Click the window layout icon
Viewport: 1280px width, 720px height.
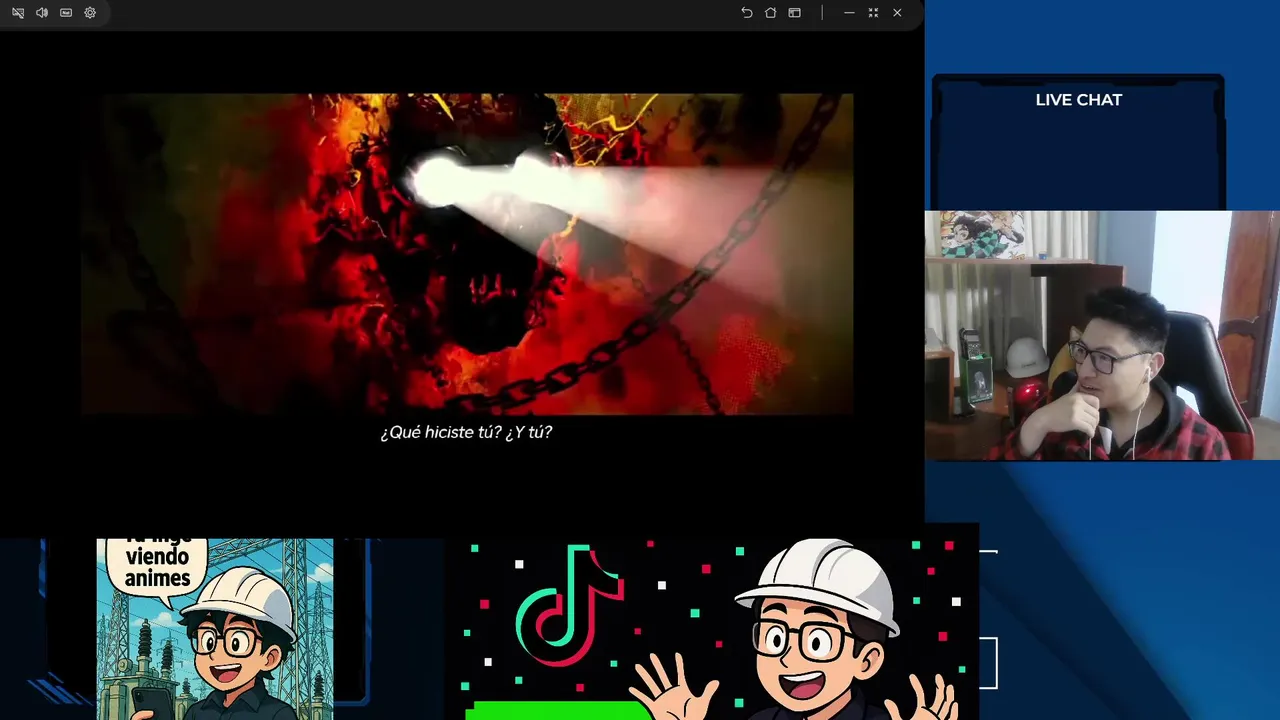point(795,13)
